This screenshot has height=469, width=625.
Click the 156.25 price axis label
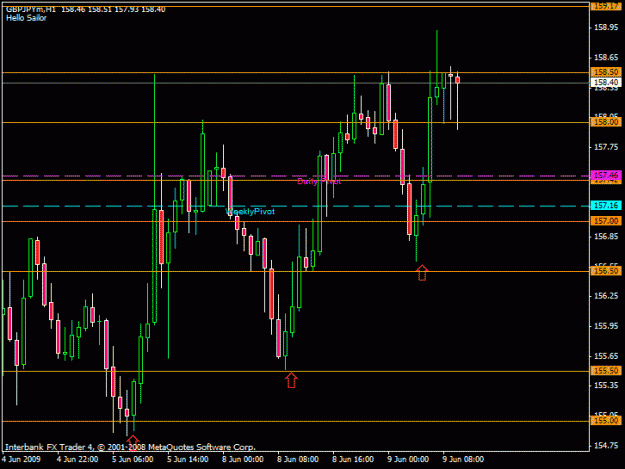tap(606, 296)
